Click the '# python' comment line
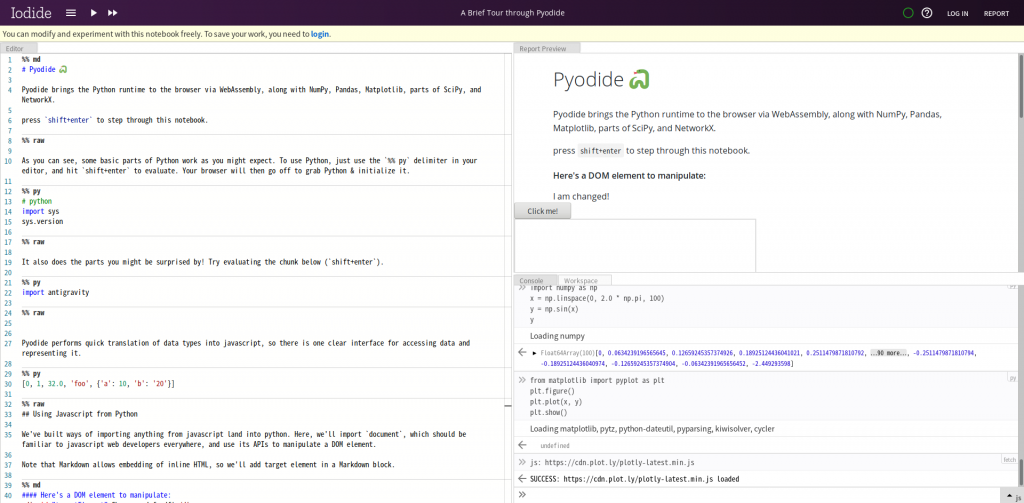This screenshot has width=1024, height=503. coord(37,202)
